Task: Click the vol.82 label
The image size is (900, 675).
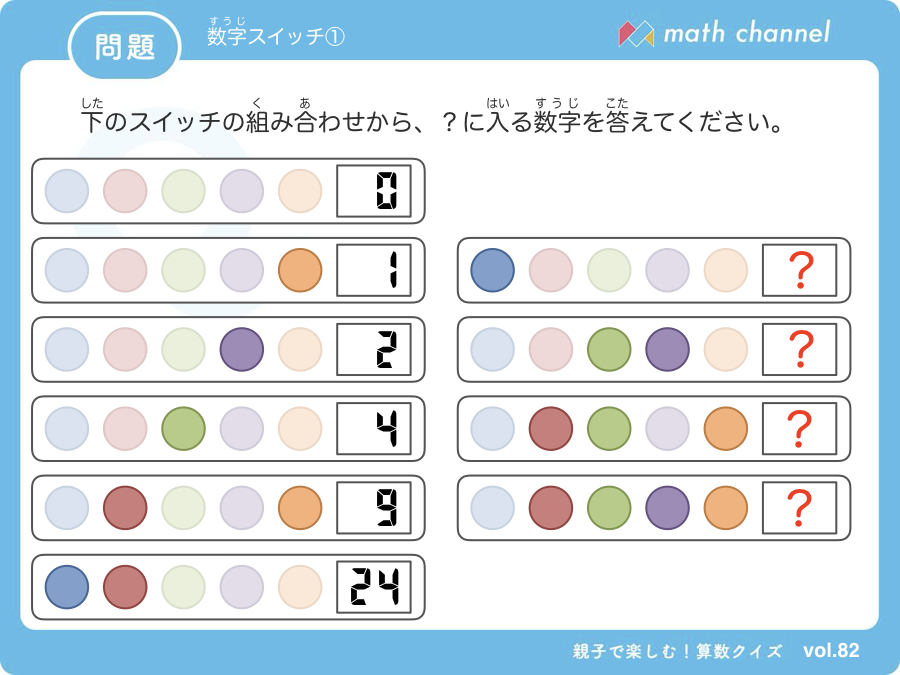Action: [831, 650]
